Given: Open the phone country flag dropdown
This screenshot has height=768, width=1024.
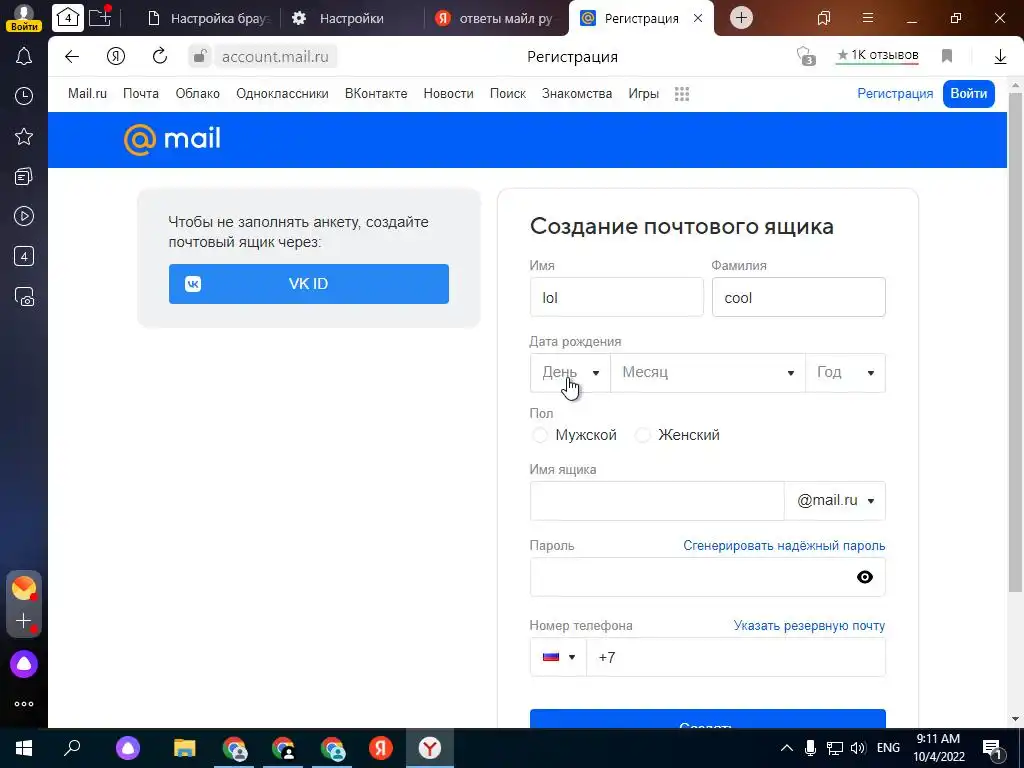Looking at the screenshot, I should click(558, 657).
